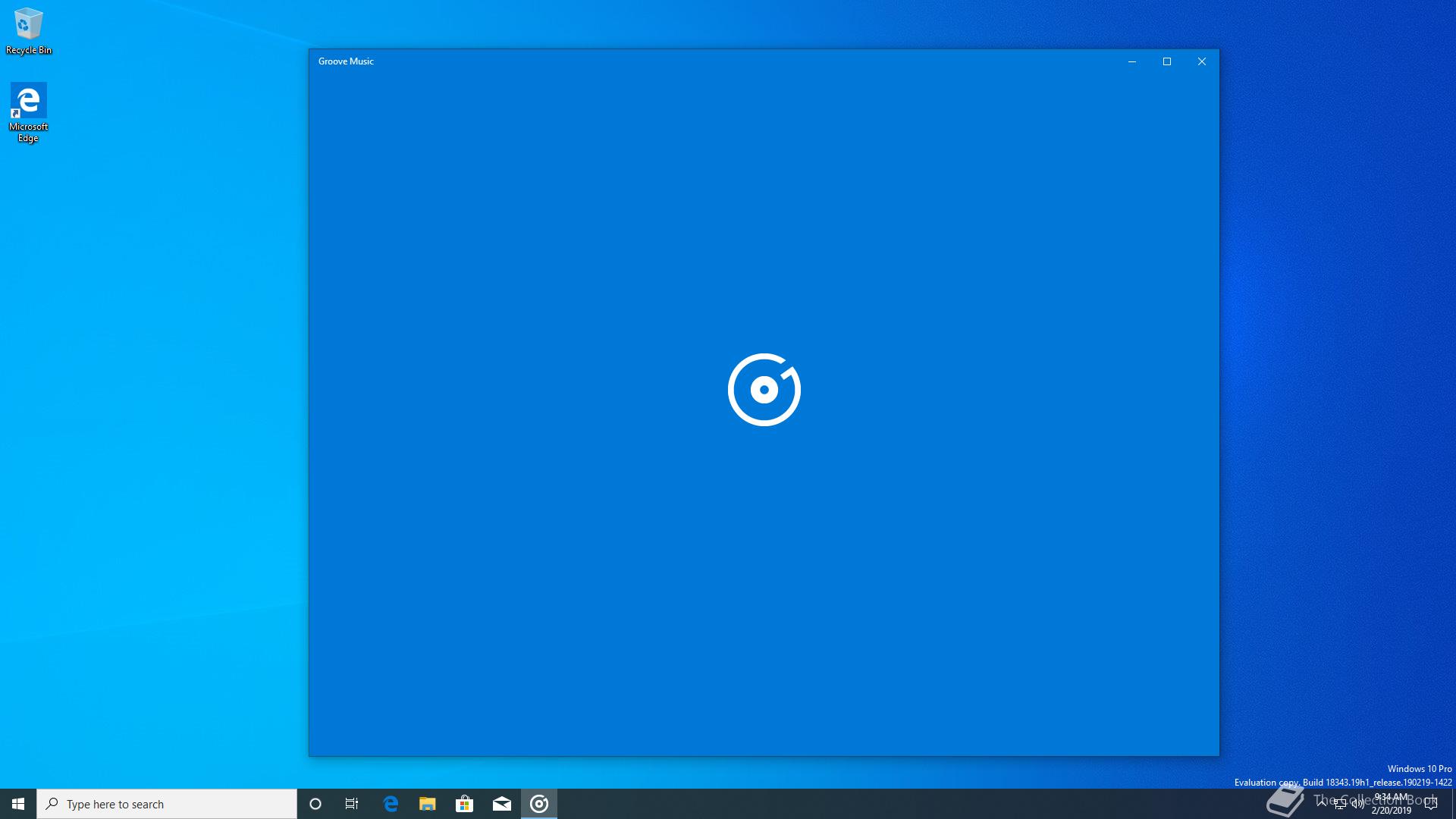Click the search box 'Type here to search'
This screenshot has height=819, width=1456.
point(167,804)
